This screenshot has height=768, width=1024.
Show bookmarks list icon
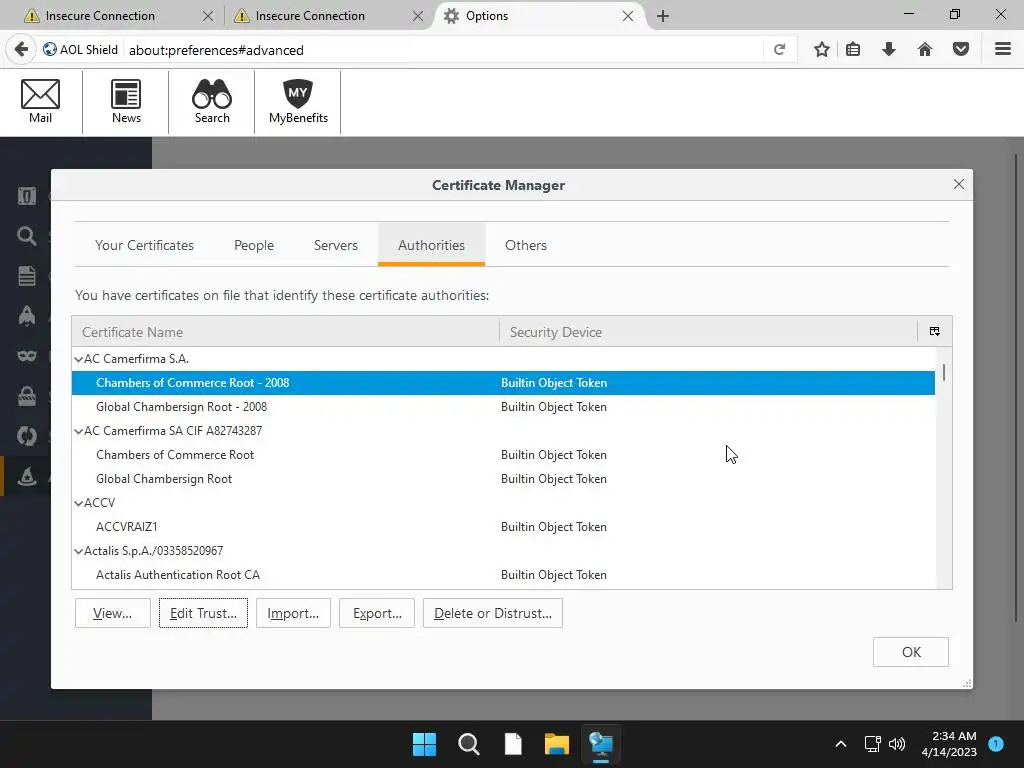[x=853, y=49]
